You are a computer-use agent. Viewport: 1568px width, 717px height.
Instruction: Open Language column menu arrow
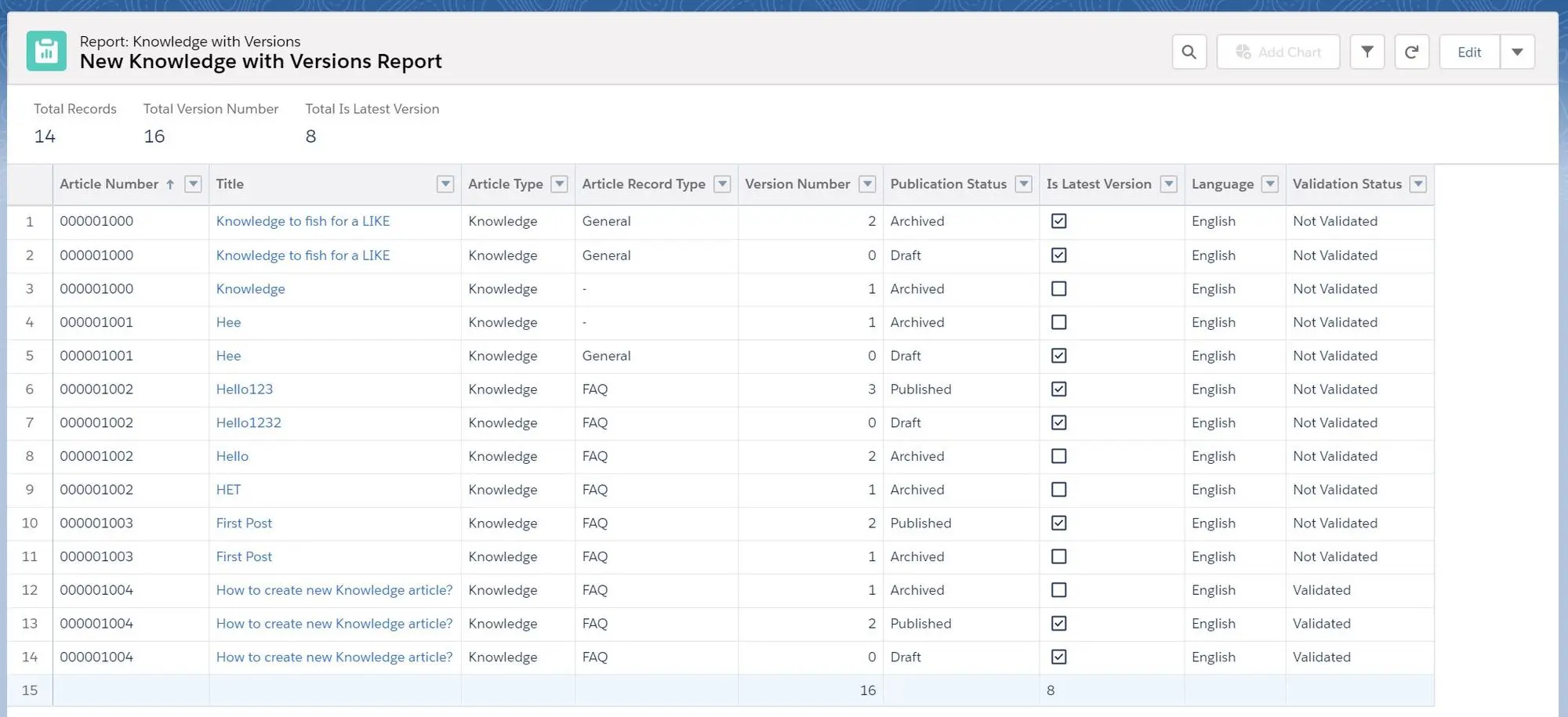click(1270, 184)
